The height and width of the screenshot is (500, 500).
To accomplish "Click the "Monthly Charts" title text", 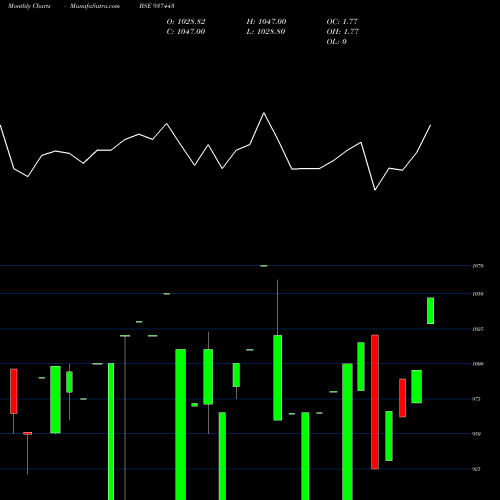I will tap(29, 6).
